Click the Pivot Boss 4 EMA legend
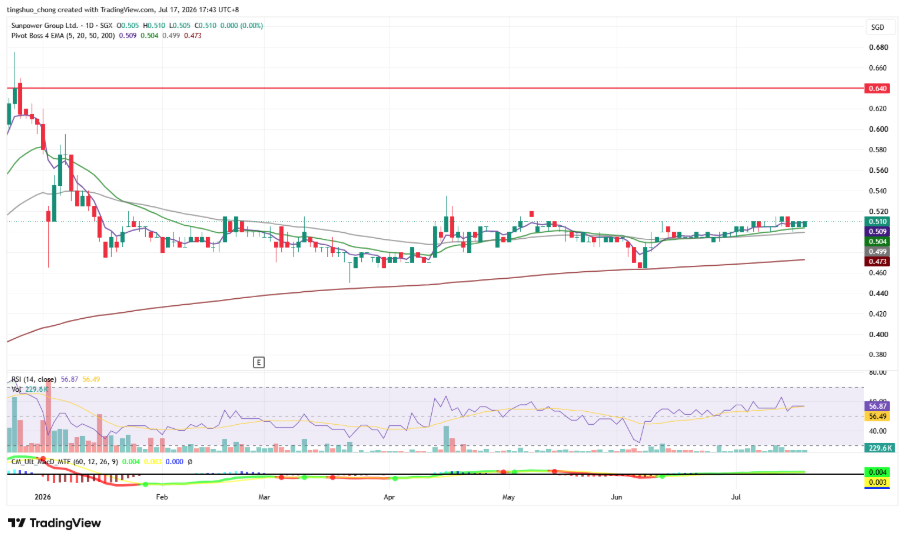The width and height of the screenshot is (907, 541). 63,35
